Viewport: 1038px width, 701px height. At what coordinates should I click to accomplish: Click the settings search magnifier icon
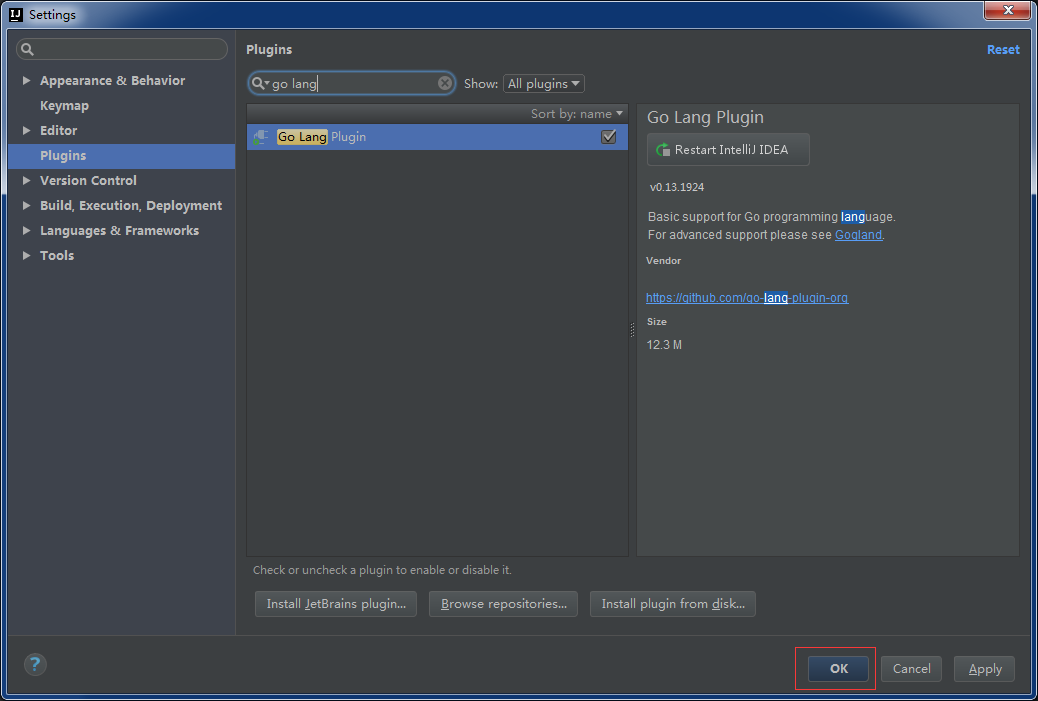(27, 49)
